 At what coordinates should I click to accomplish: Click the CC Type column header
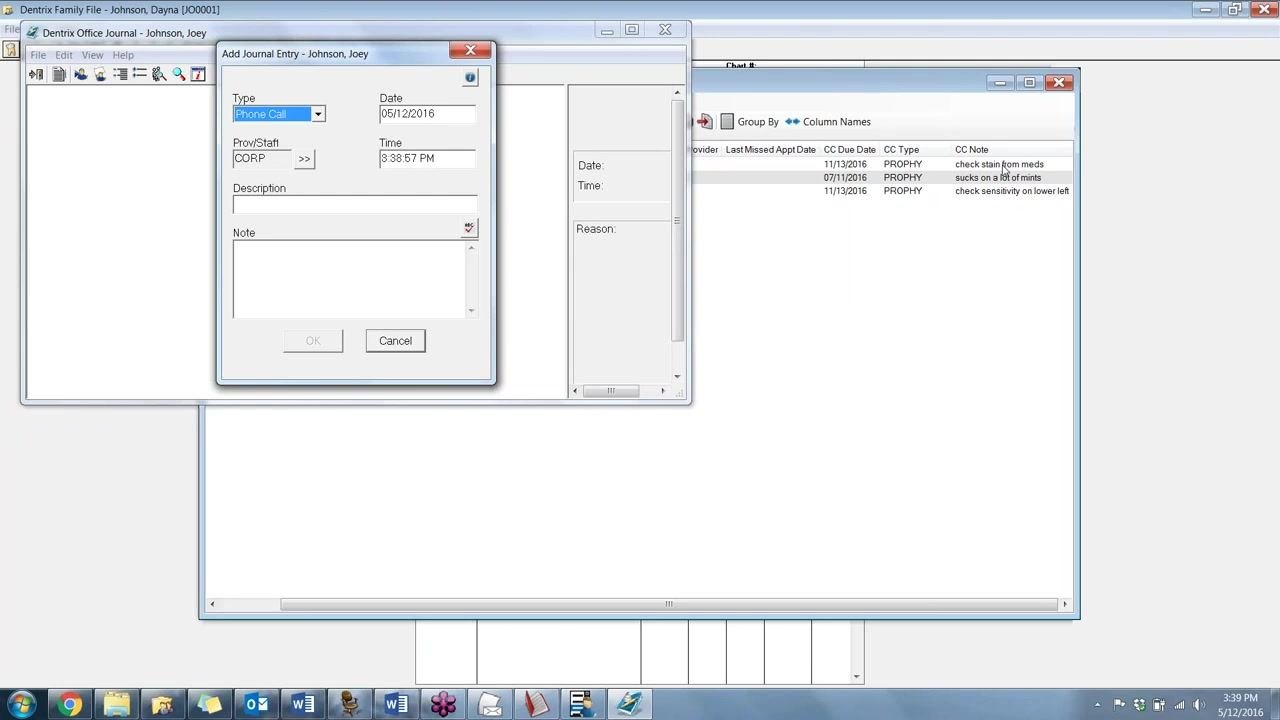click(901, 150)
